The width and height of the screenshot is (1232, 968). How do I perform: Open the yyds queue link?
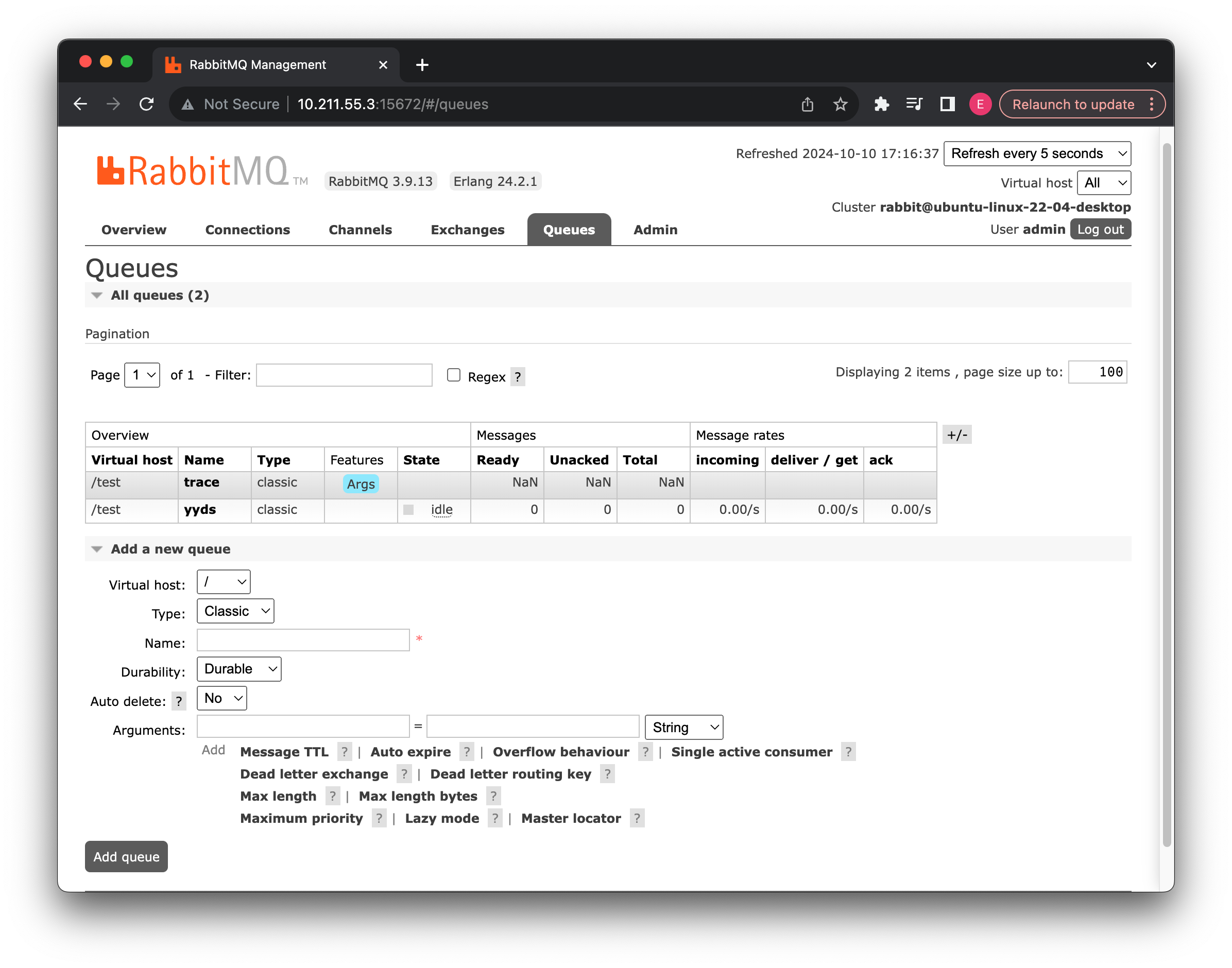pyautogui.click(x=199, y=510)
